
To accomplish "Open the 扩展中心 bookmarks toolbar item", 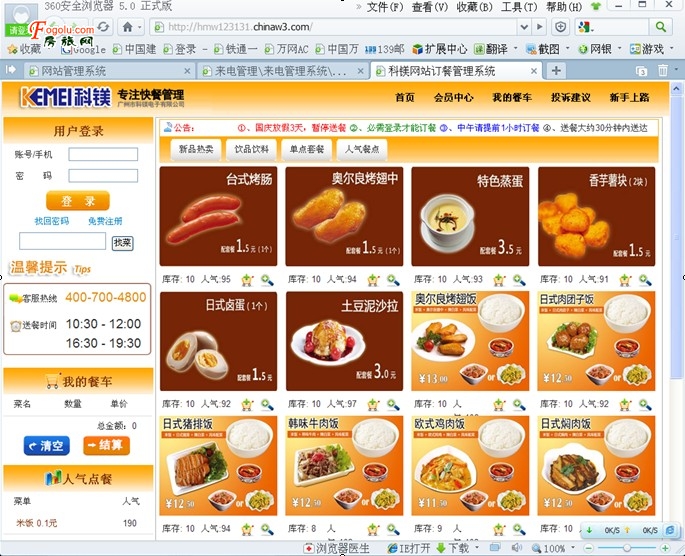I will coord(438,48).
